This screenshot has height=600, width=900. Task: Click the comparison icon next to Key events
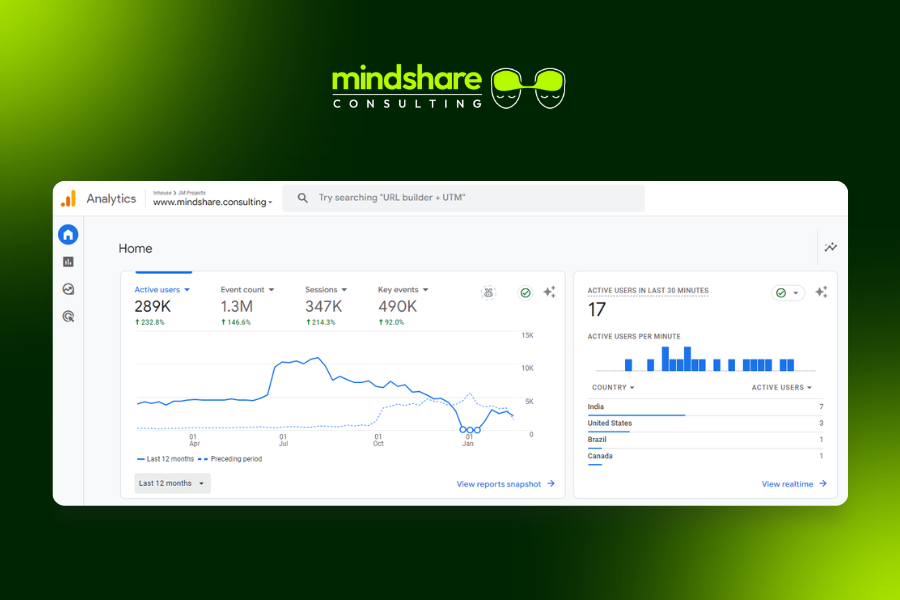[x=488, y=293]
